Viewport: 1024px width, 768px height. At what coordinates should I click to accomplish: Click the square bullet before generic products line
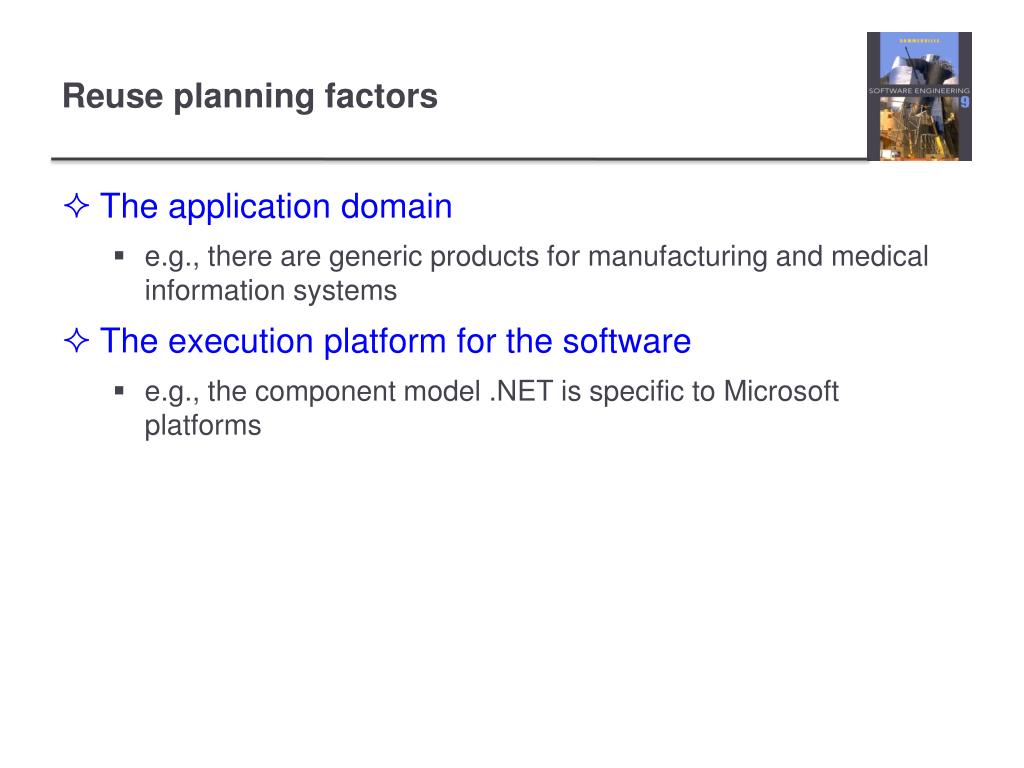click(119, 256)
